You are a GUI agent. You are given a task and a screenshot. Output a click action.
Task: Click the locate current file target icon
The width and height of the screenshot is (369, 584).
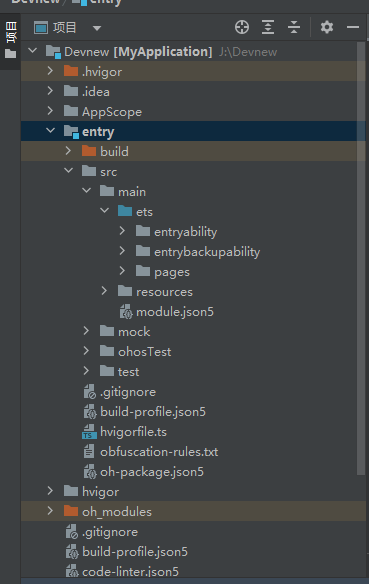(242, 27)
